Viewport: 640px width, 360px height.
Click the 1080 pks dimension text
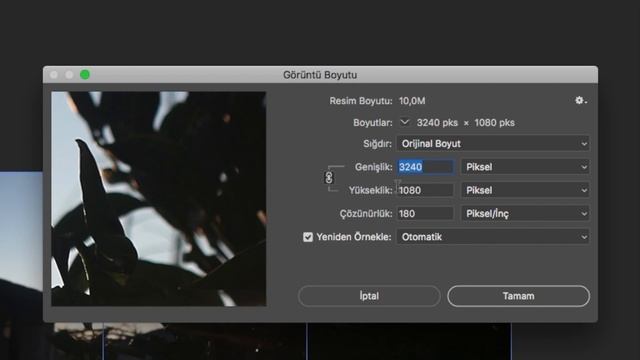click(494, 123)
